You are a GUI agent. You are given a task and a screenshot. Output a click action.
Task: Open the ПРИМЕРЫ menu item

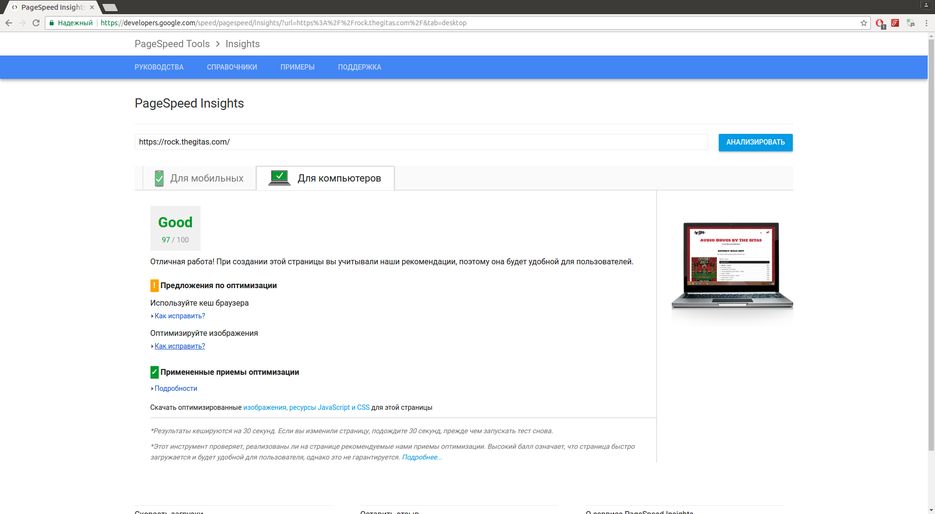pyautogui.click(x=297, y=67)
